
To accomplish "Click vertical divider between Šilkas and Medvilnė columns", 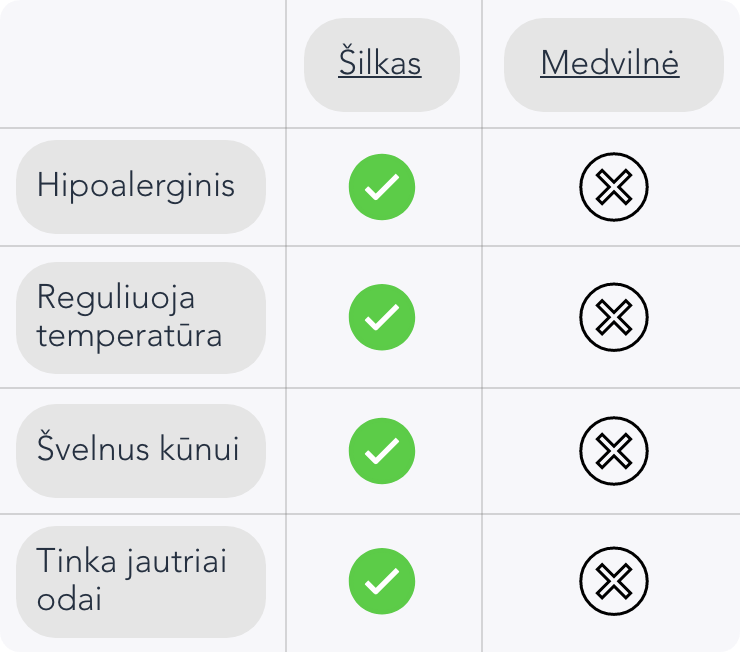I will click(x=482, y=300).
